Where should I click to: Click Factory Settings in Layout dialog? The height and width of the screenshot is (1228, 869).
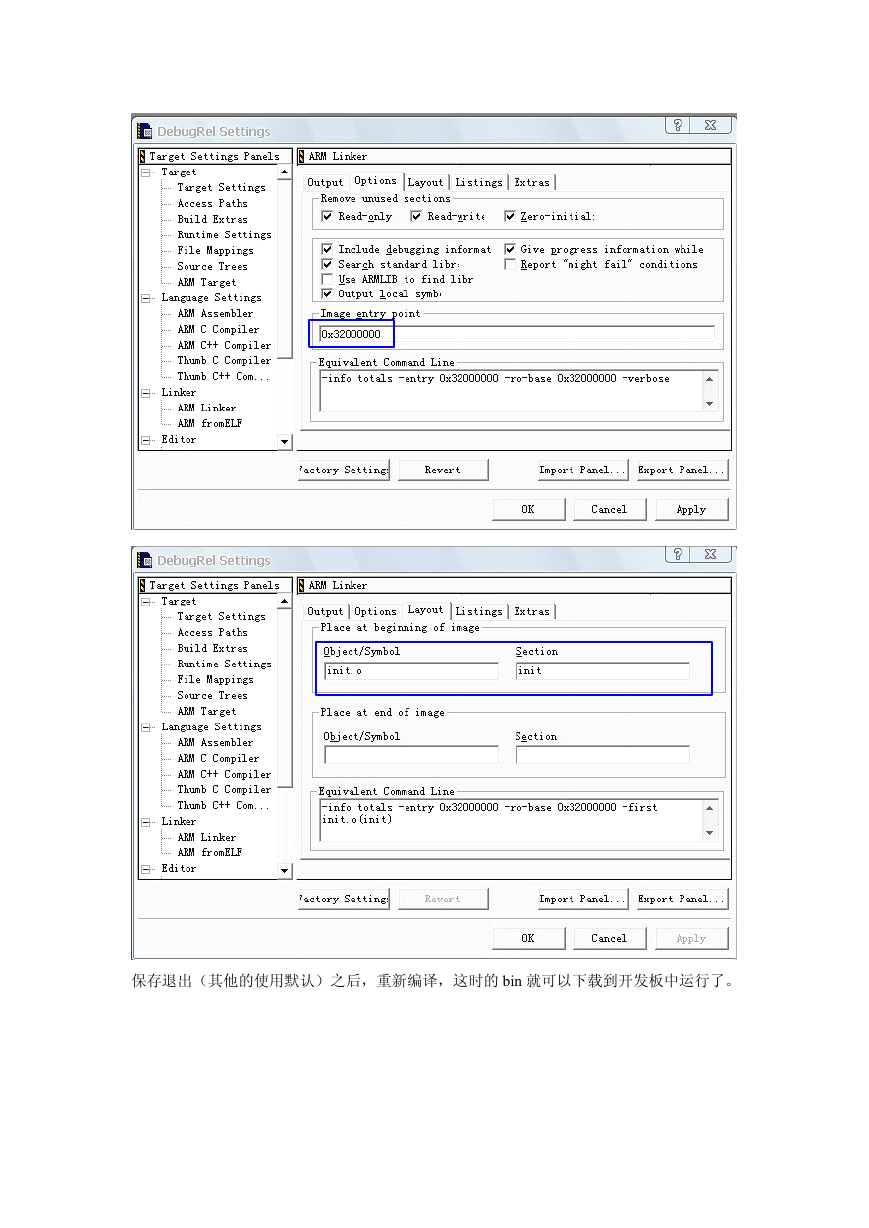tap(344, 899)
